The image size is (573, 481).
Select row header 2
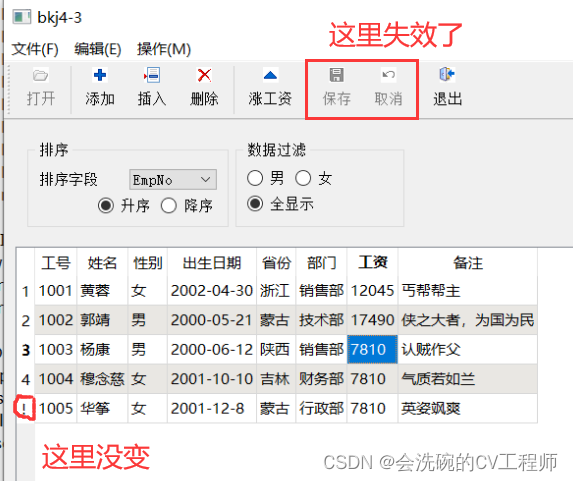coord(25,321)
